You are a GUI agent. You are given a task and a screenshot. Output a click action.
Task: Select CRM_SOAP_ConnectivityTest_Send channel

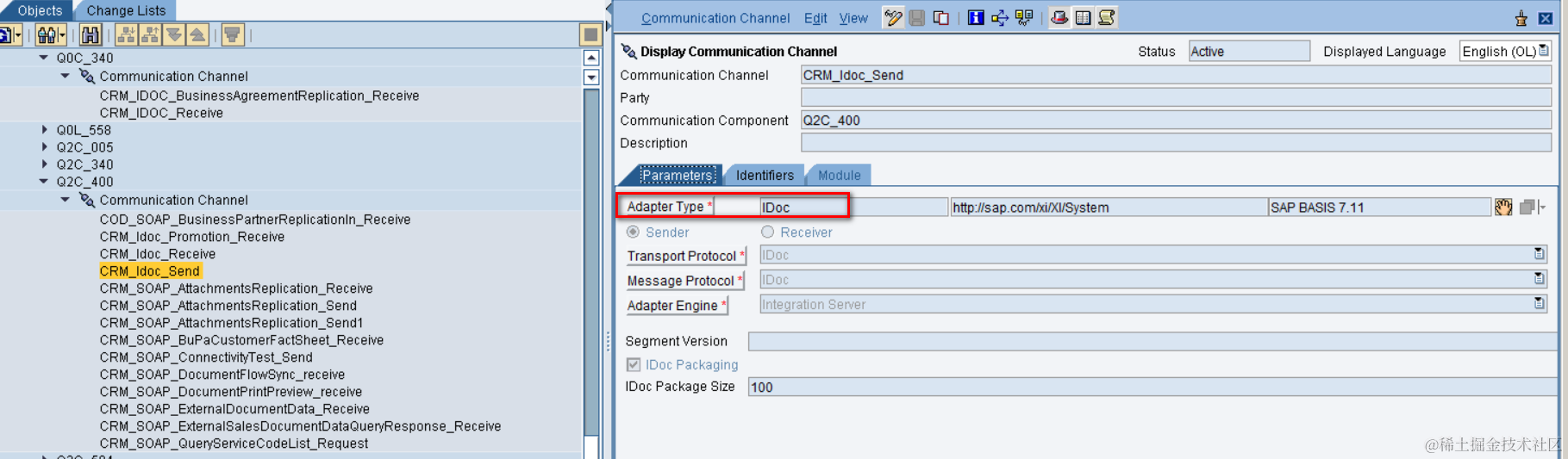(206, 357)
